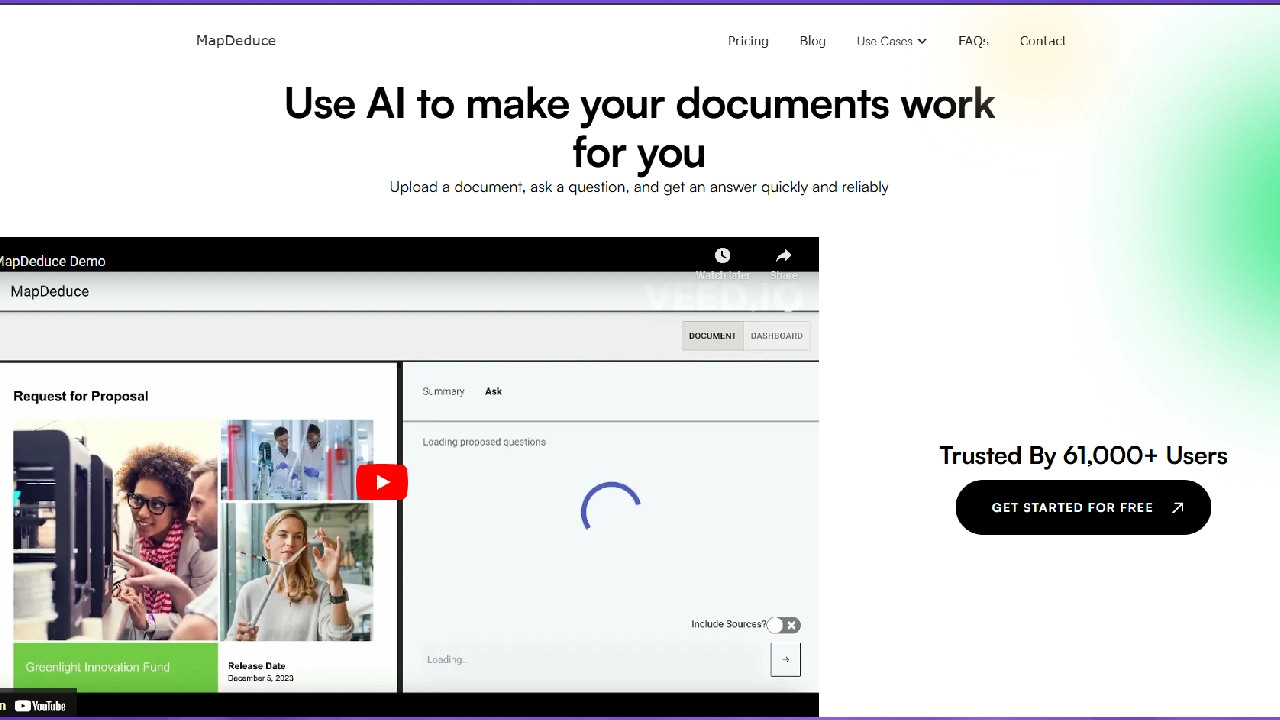The image size is (1280, 720).
Task: Click the Watch later clock icon
Action: (x=722, y=257)
